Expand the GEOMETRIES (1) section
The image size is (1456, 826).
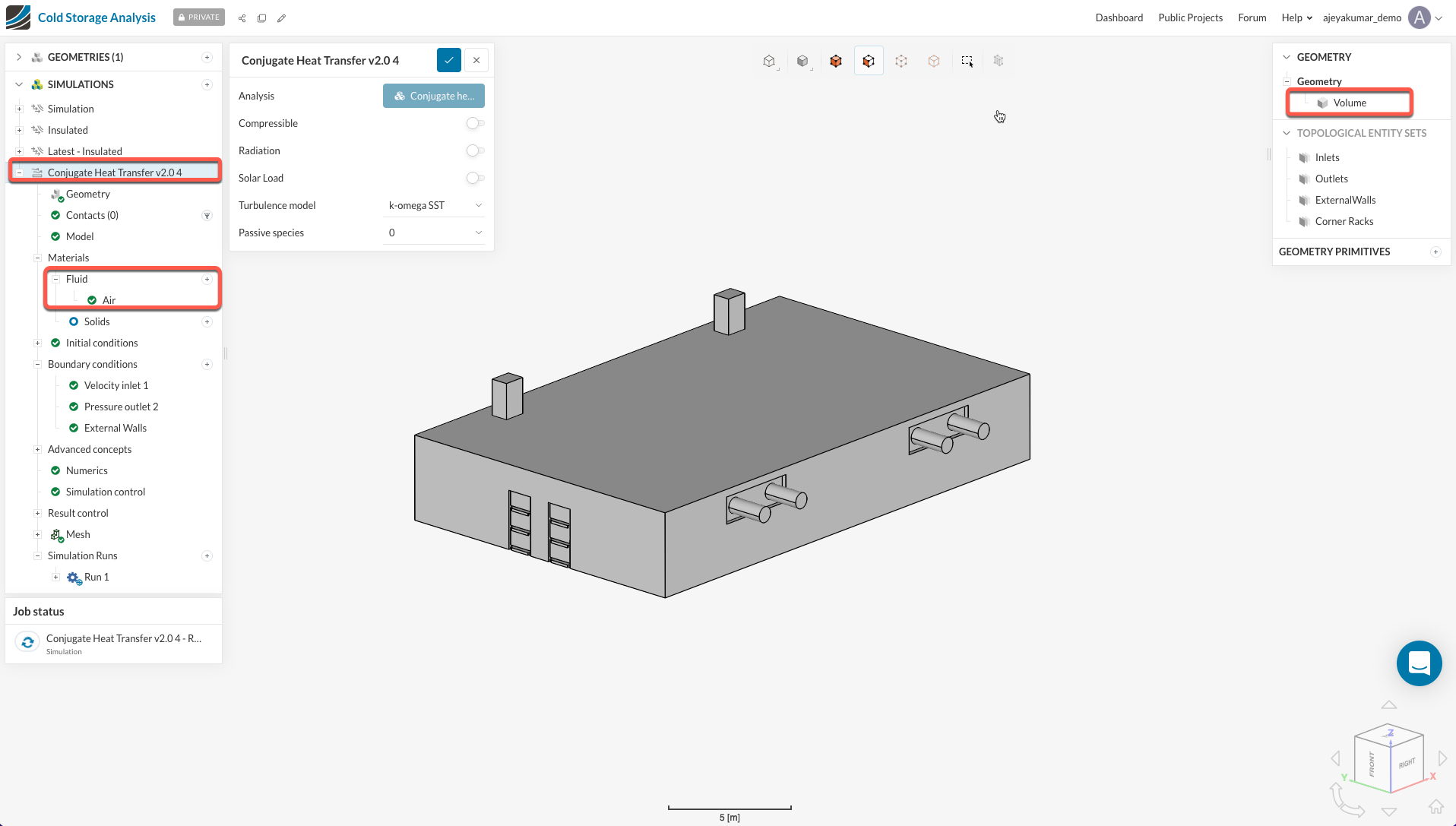(19, 57)
